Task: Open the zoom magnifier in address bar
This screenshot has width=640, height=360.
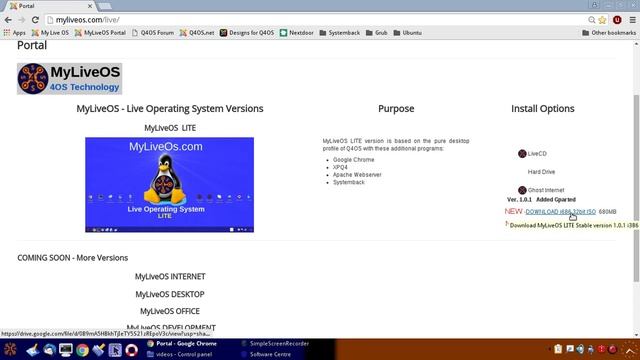Action: pyautogui.click(x=591, y=20)
